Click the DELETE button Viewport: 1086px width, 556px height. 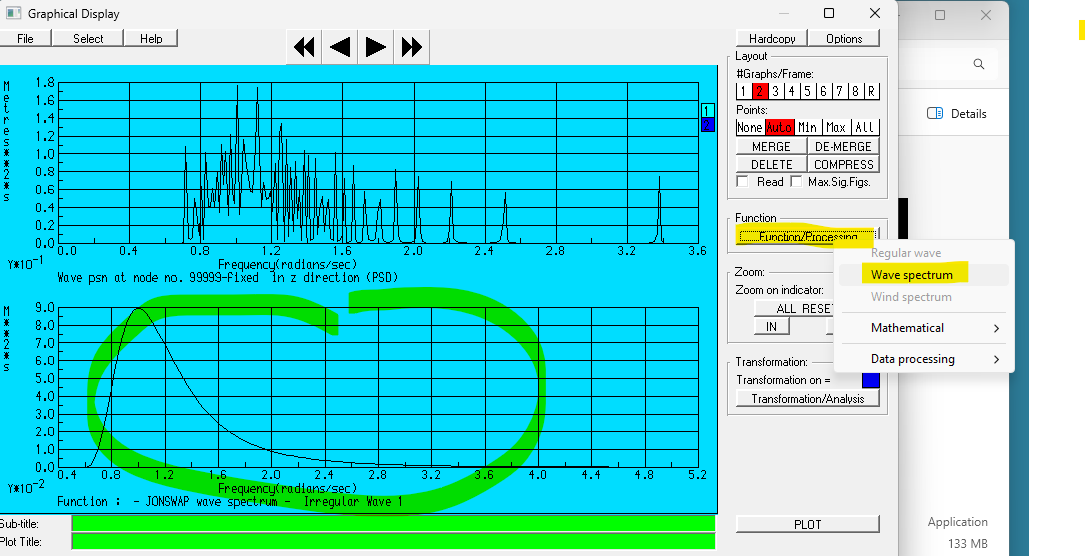[771, 164]
